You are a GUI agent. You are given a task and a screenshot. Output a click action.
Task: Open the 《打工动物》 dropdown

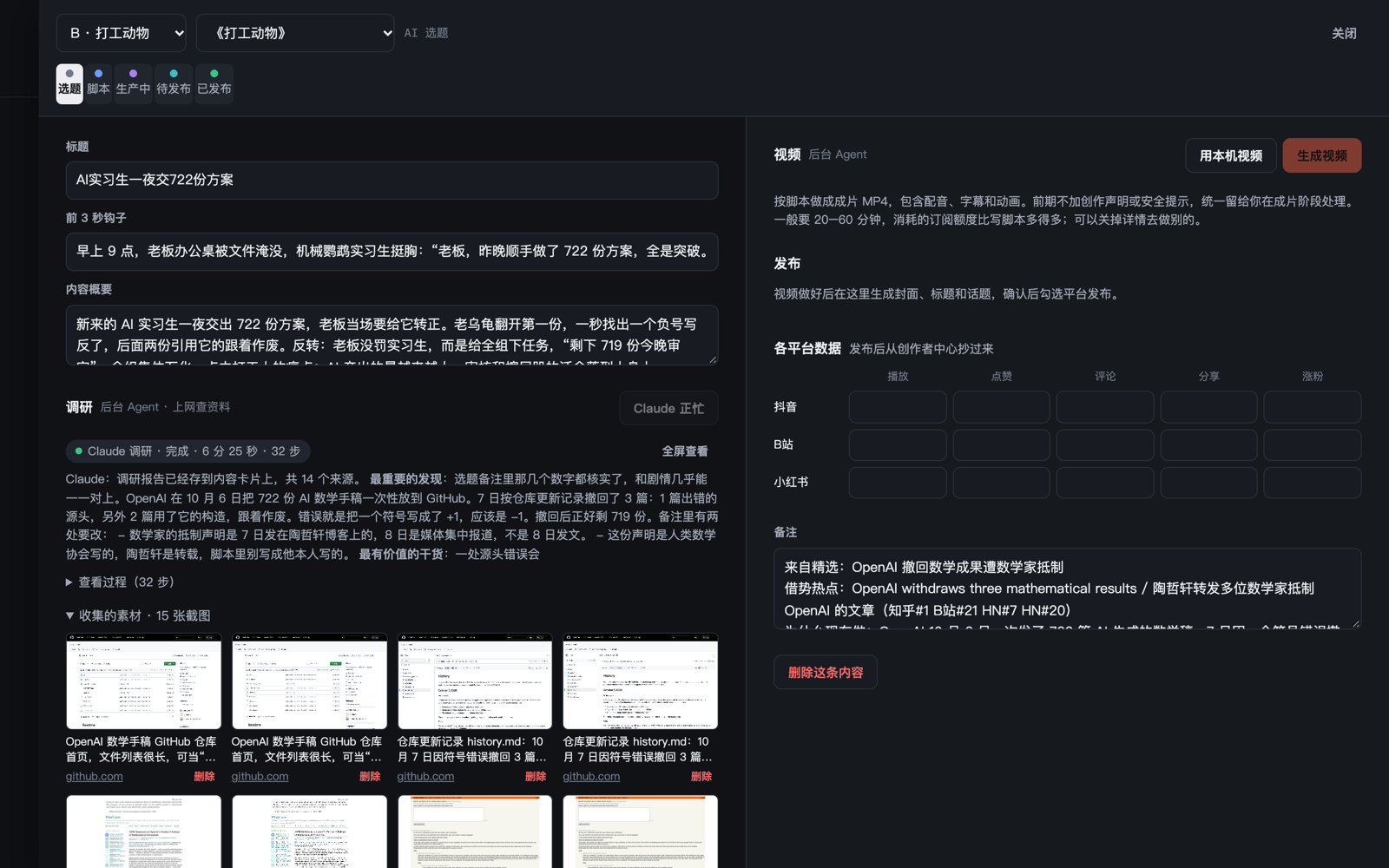pos(295,33)
